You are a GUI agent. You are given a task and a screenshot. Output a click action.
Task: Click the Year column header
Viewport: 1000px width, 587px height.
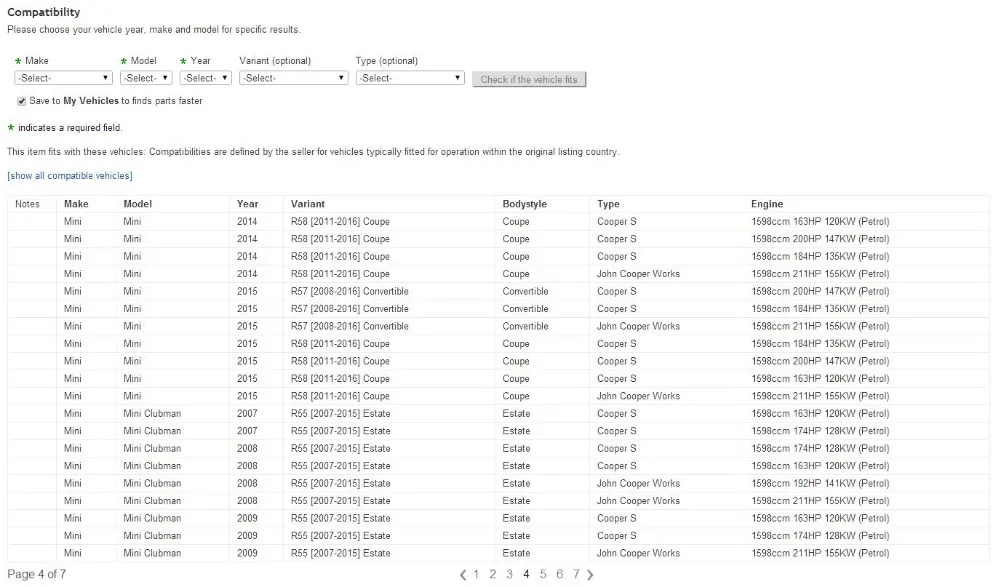point(247,204)
